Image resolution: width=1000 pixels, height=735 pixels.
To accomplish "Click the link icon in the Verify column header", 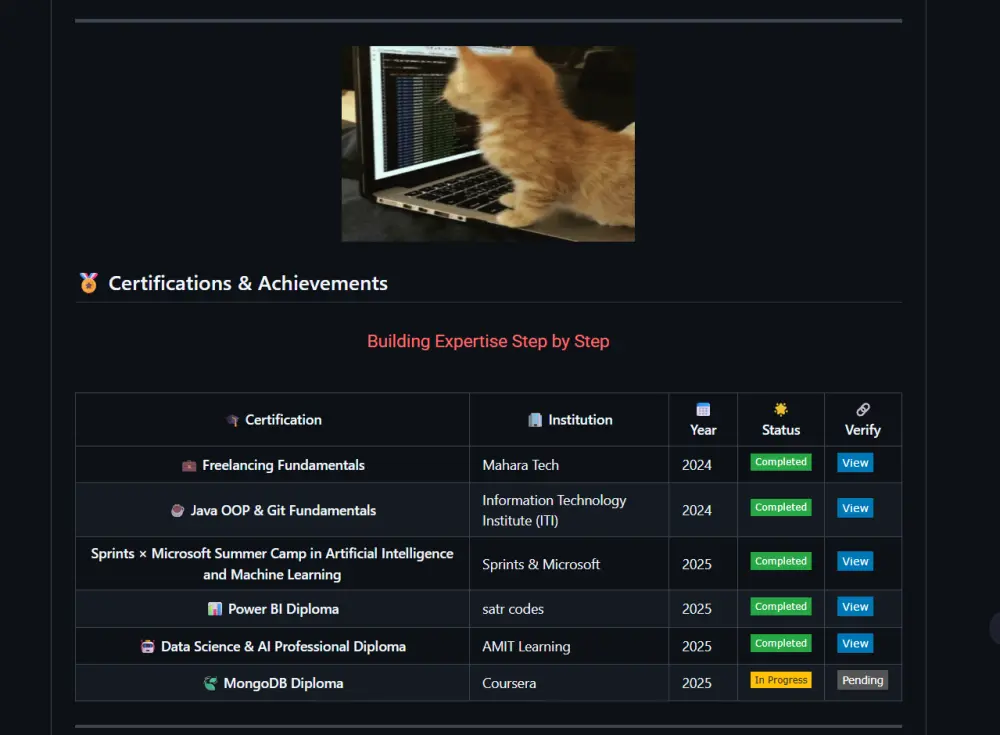I will pos(862,408).
